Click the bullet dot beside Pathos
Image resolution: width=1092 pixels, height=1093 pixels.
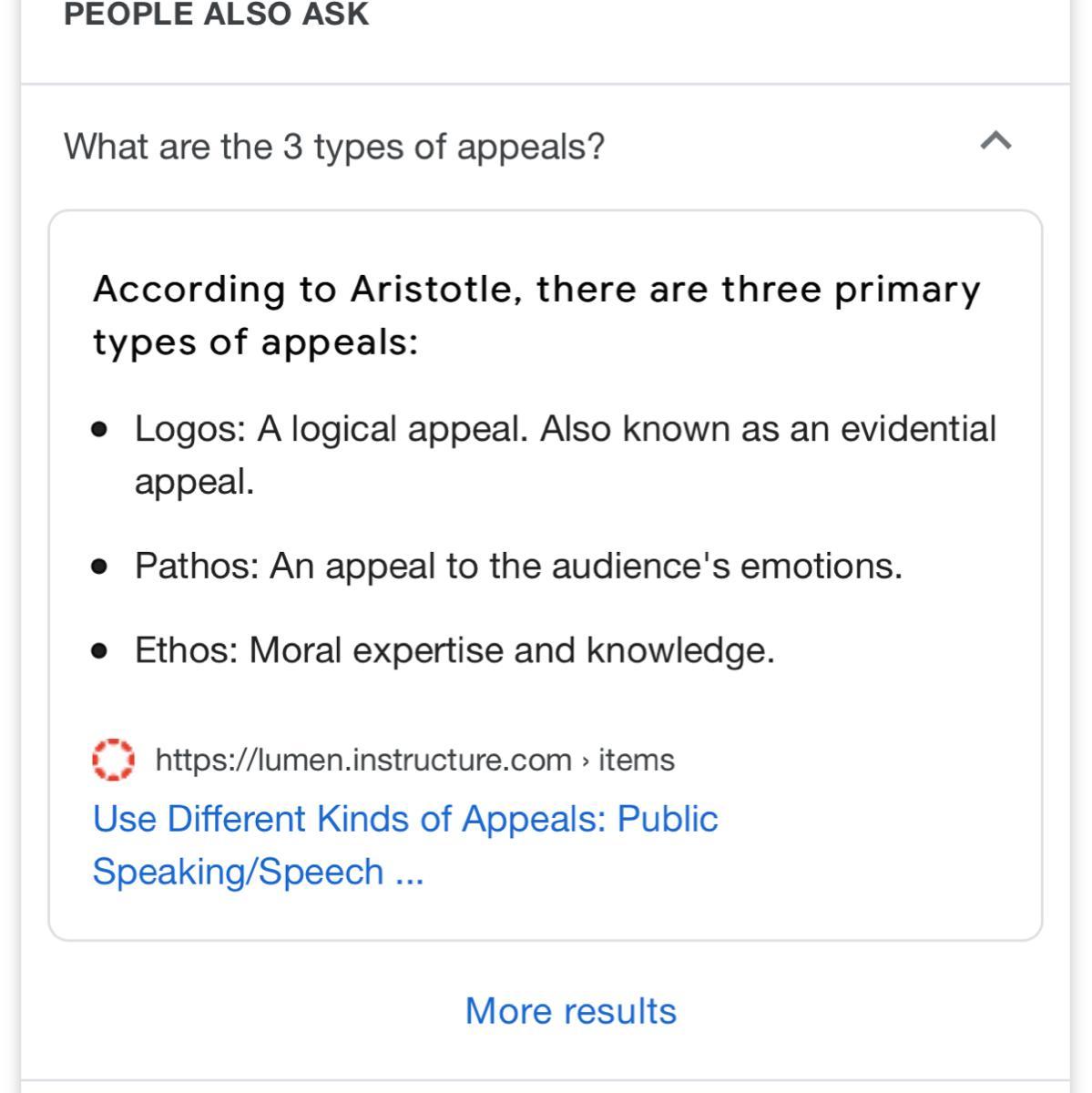(100, 567)
